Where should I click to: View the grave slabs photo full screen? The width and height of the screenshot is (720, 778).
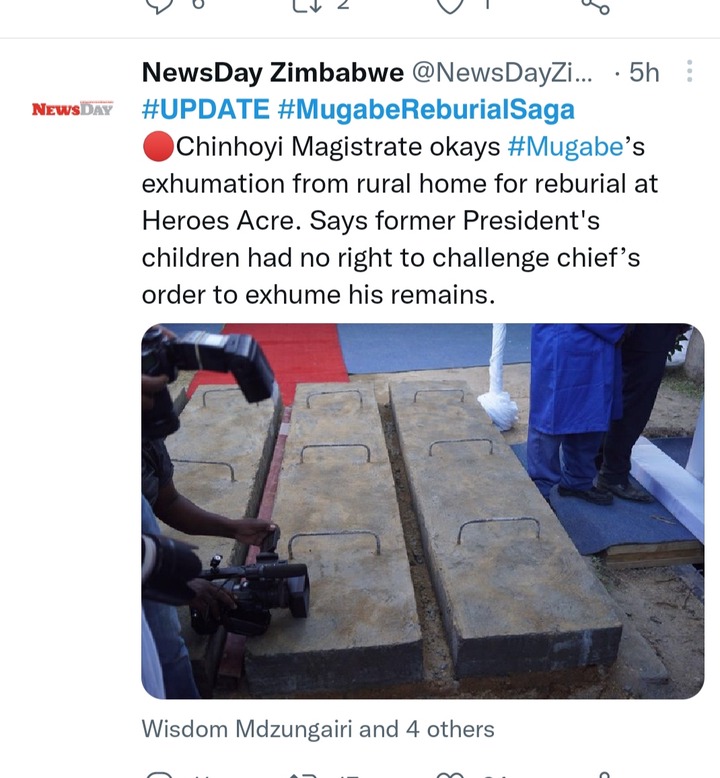point(422,511)
